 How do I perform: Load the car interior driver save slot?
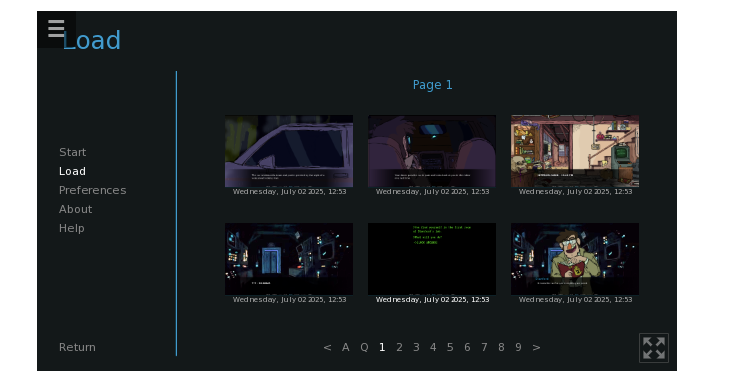pyautogui.click(x=432, y=155)
